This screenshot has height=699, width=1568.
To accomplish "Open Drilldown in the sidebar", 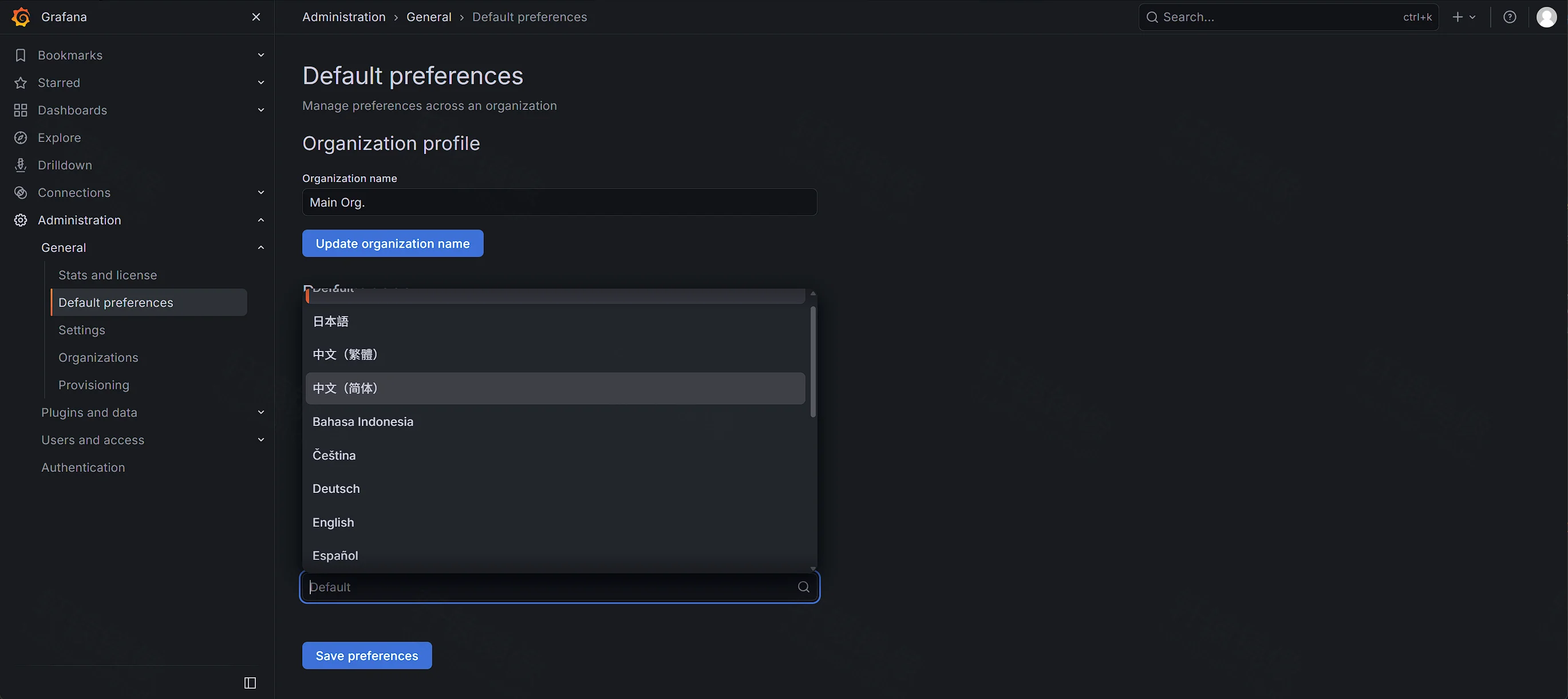I will point(65,165).
